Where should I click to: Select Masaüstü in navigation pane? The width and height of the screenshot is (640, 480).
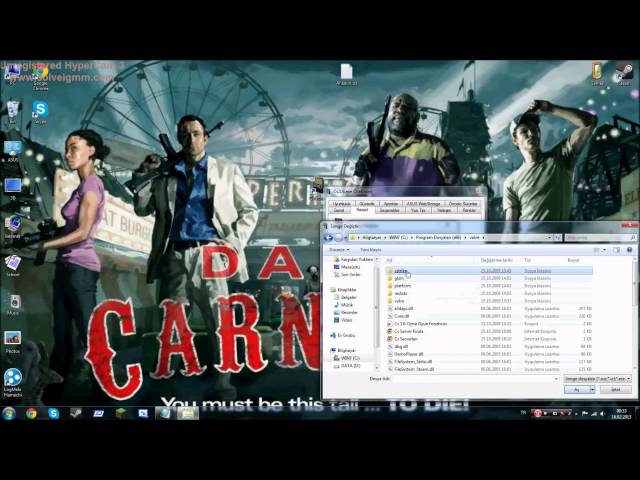(x=347, y=267)
